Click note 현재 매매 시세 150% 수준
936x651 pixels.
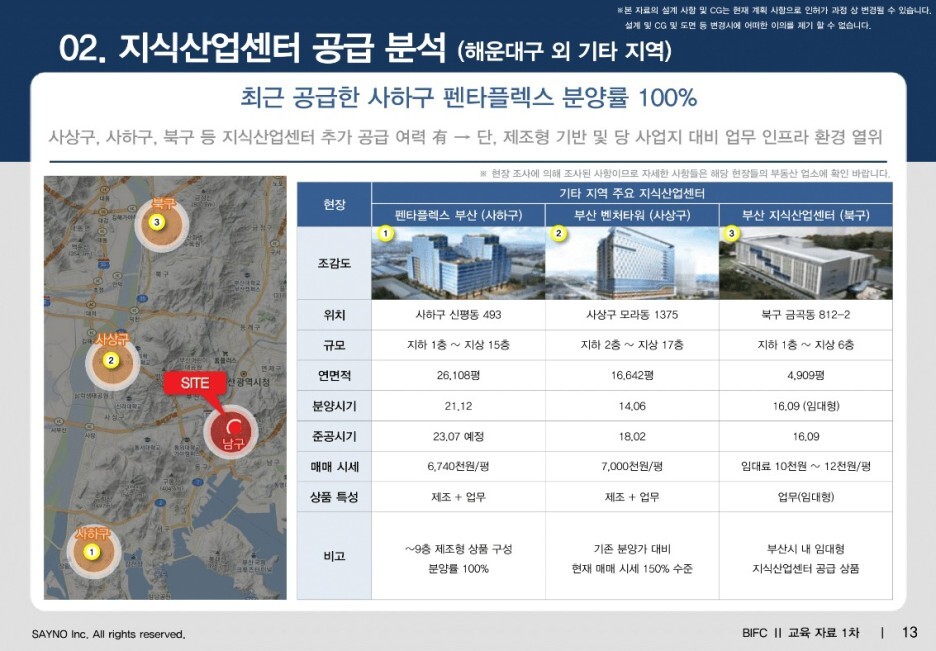click(x=632, y=569)
